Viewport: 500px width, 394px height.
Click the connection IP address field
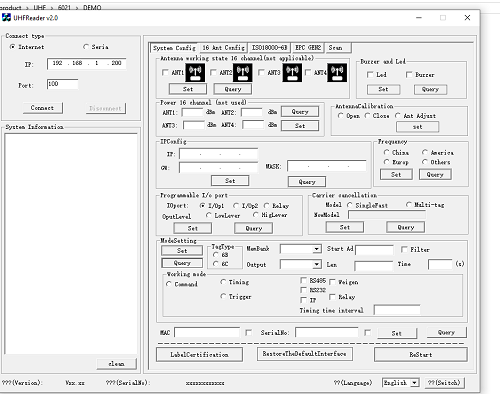pos(87,63)
